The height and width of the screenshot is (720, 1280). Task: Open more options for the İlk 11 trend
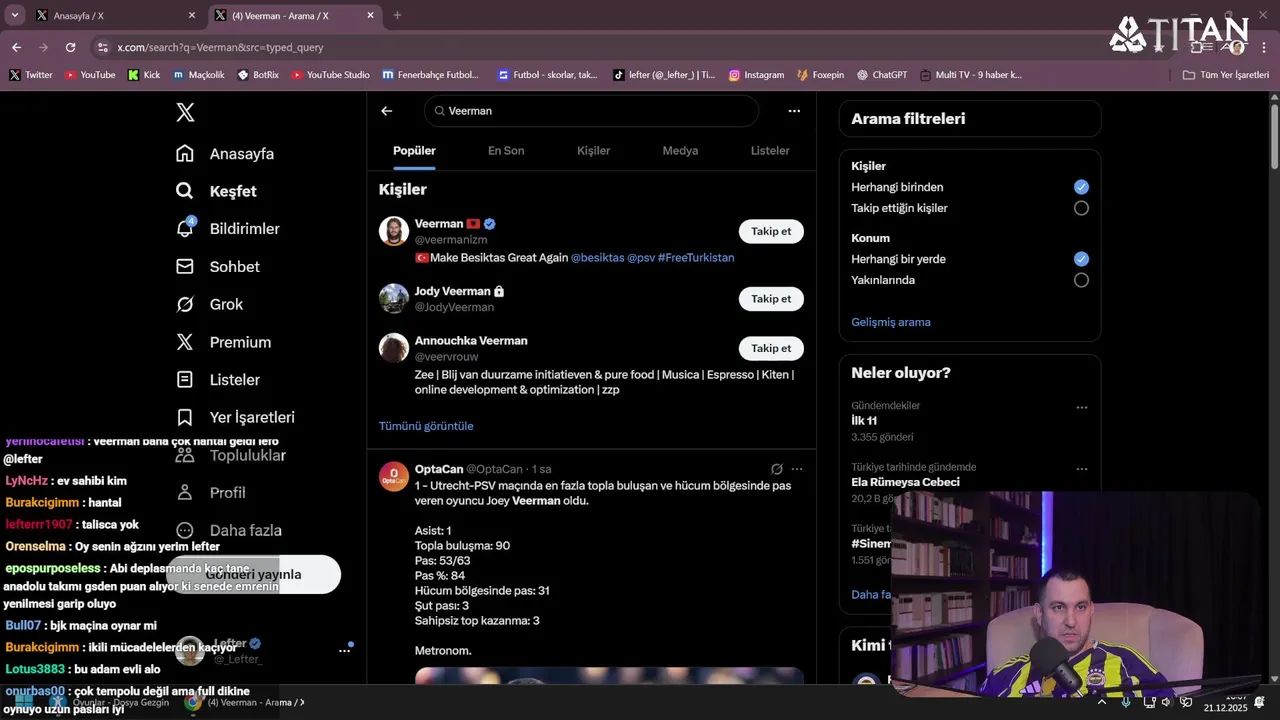(1081, 407)
